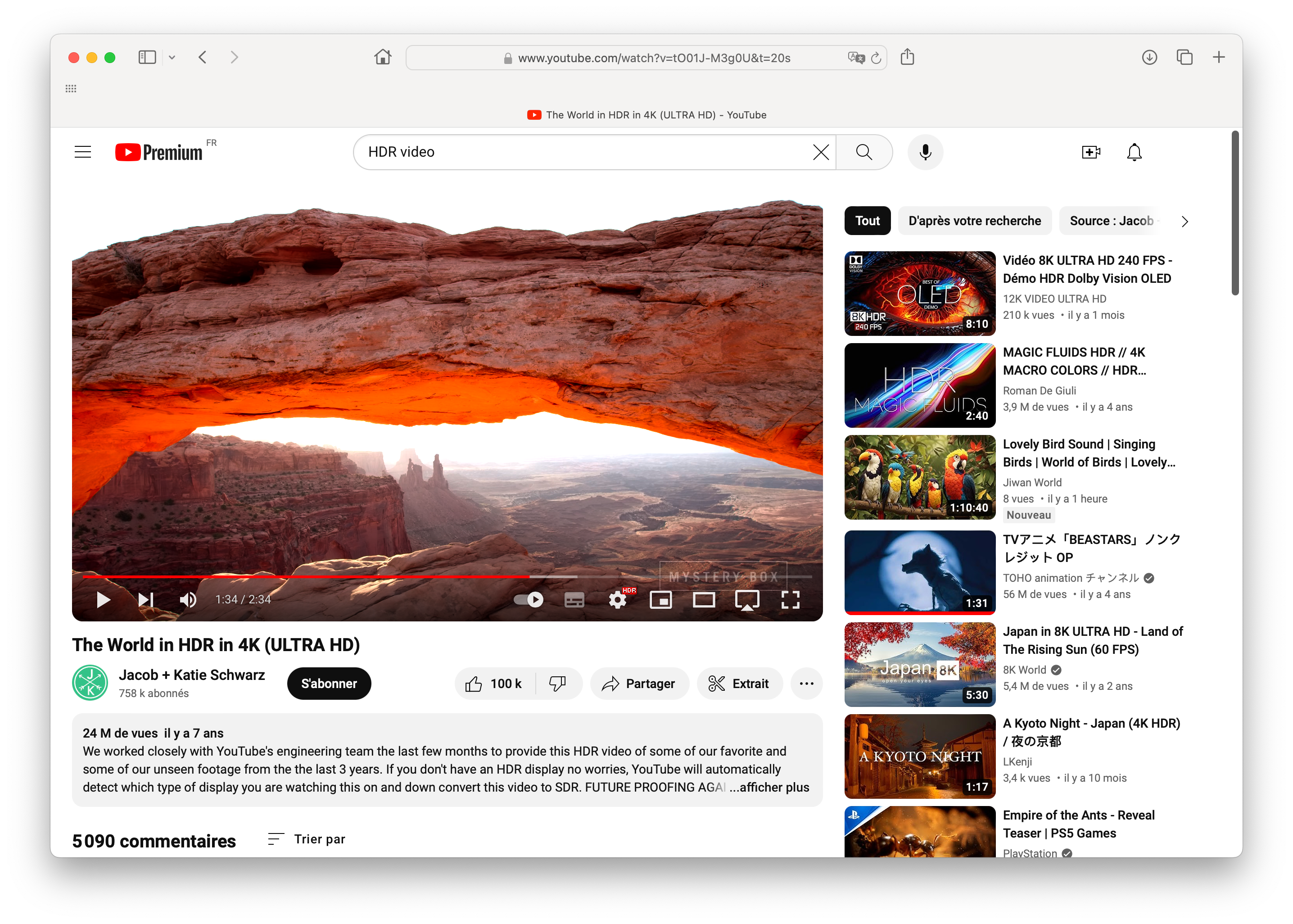Show Safari downloads
The width and height of the screenshot is (1293, 924).
click(1149, 57)
